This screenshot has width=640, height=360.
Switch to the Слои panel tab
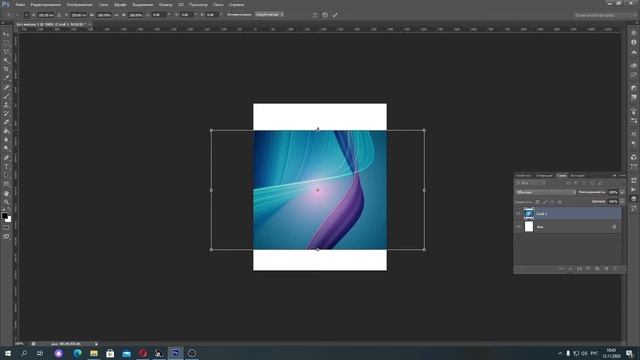click(562, 176)
